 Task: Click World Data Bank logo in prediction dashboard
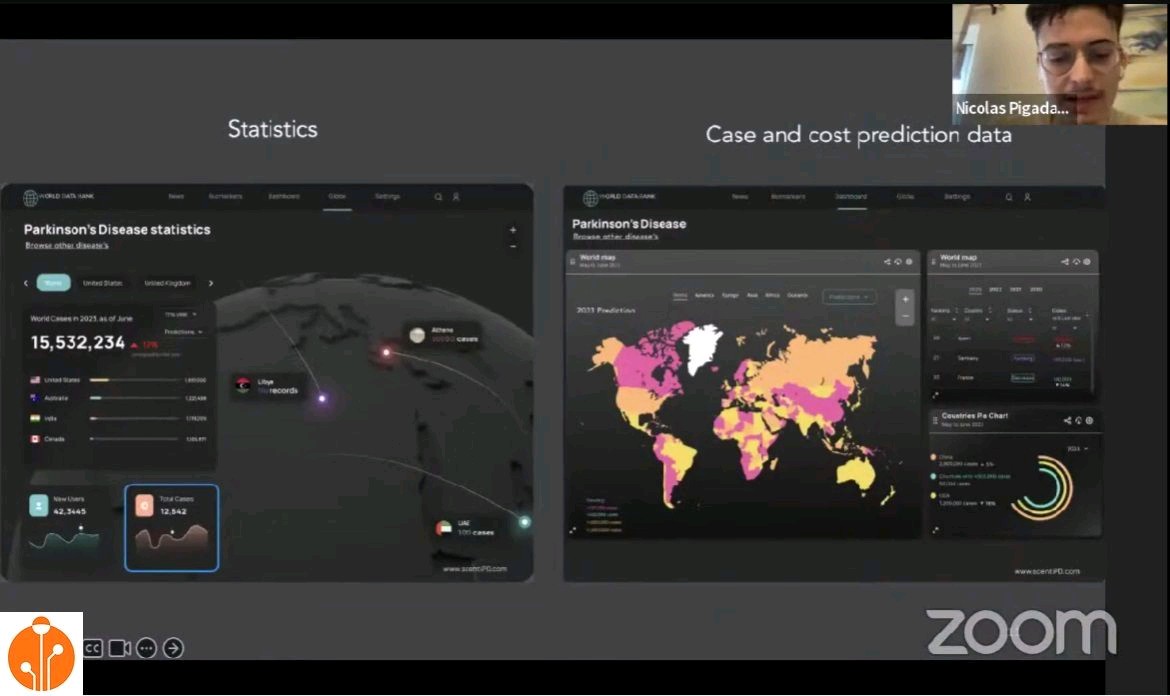(x=619, y=197)
